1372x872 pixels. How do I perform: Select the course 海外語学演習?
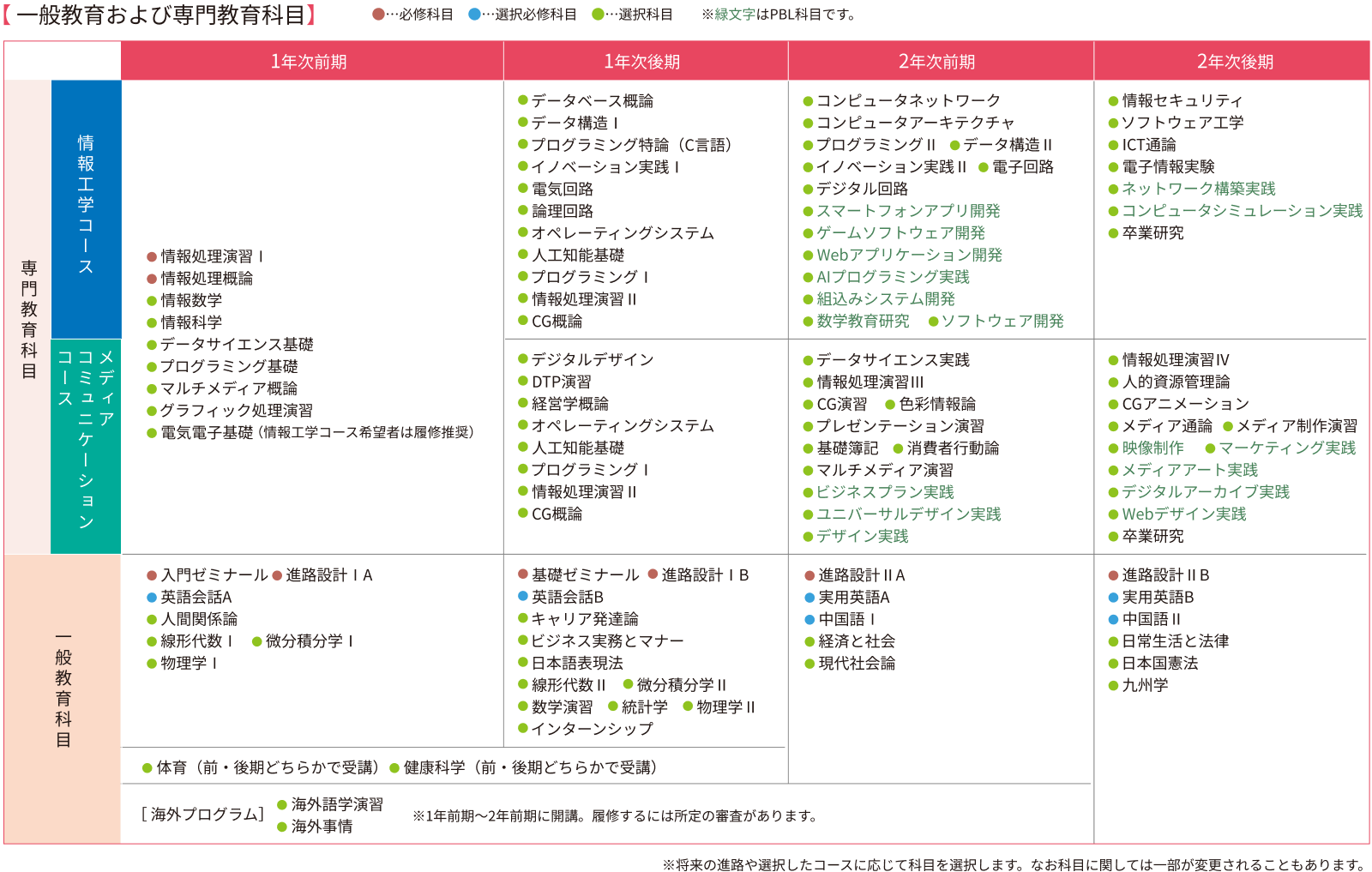pos(330,804)
